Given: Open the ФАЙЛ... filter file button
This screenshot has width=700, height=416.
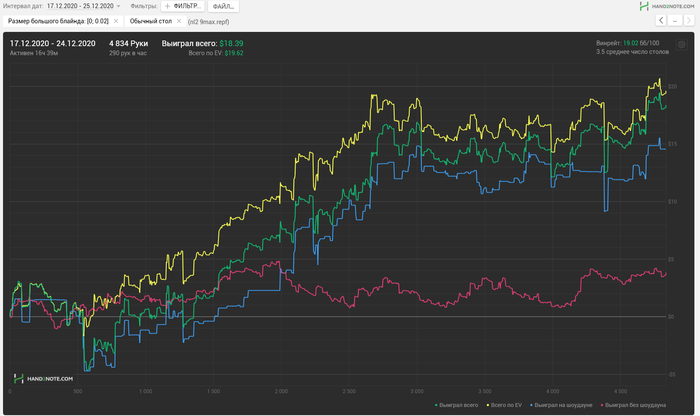Looking at the screenshot, I should tap(223, 6).
